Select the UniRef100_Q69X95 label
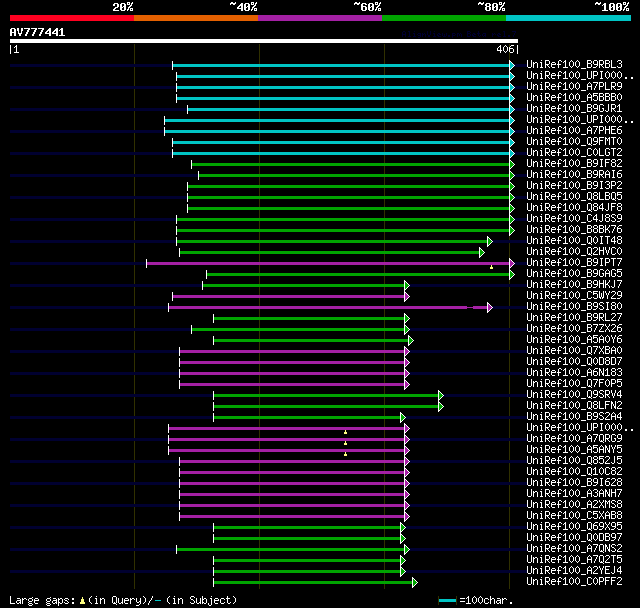This screenshot has height=608, width=640. (x=574, y=527)
